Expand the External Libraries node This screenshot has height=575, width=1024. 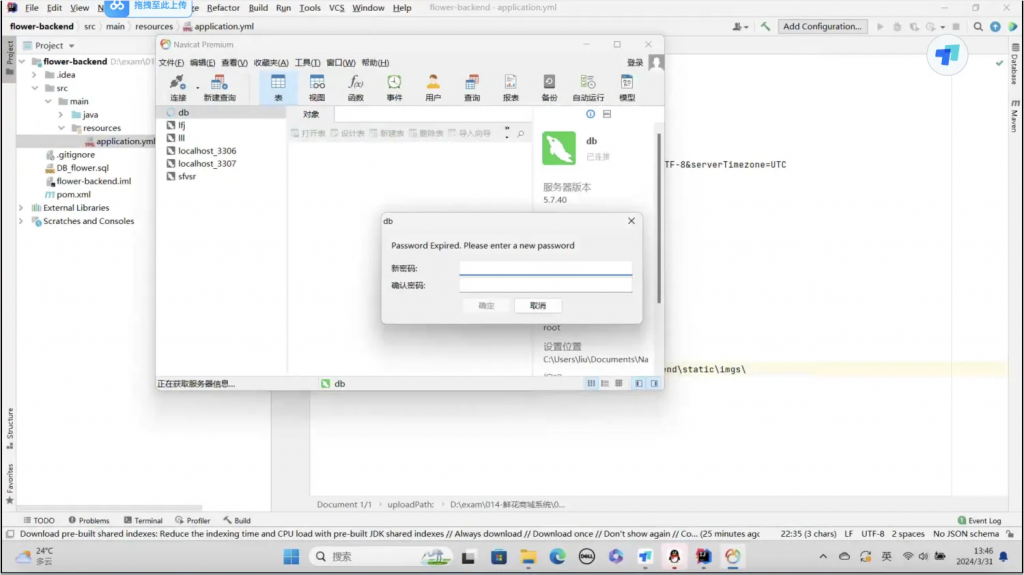click(21, 208)
